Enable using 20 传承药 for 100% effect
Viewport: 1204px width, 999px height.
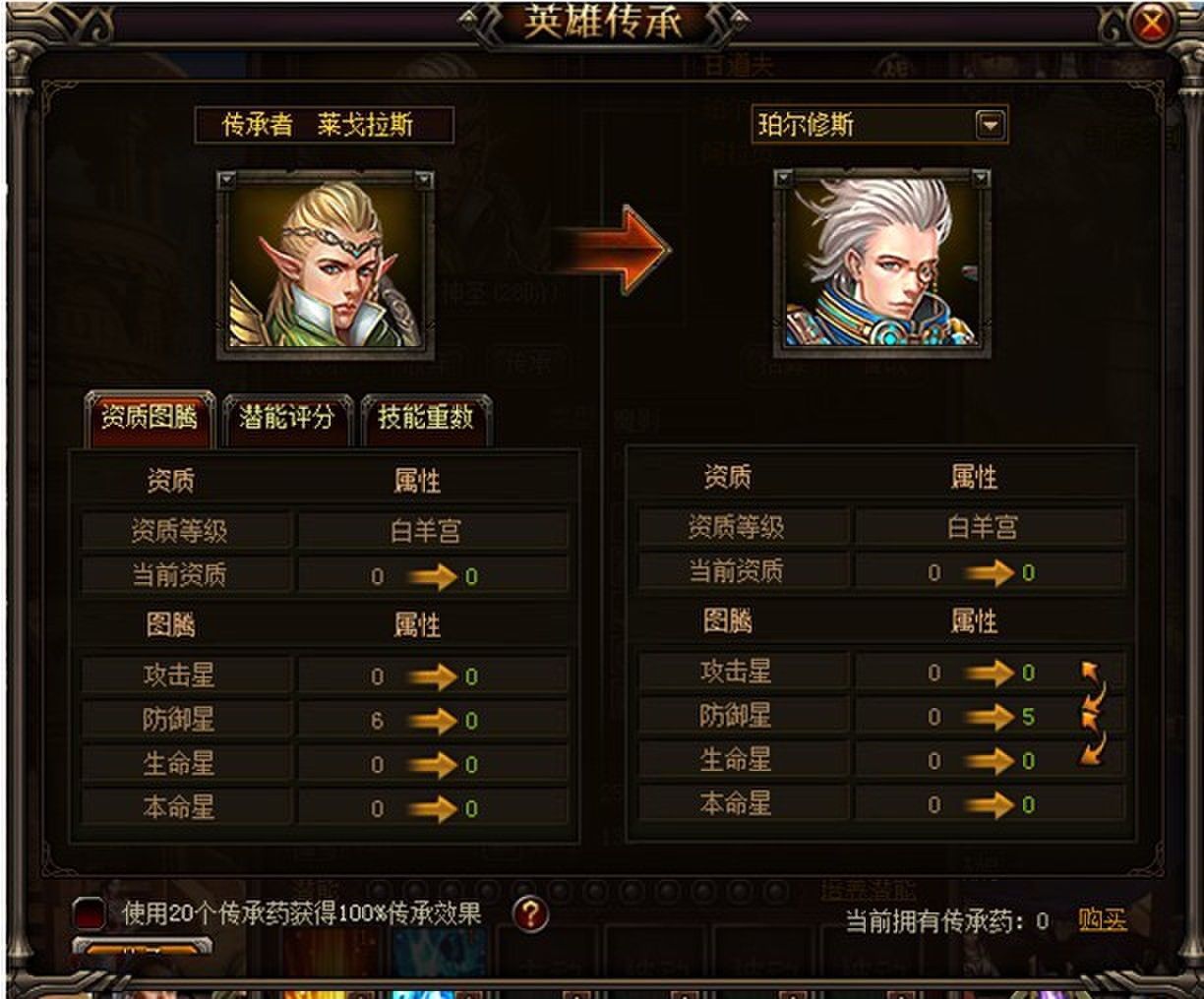pos(90,914)
